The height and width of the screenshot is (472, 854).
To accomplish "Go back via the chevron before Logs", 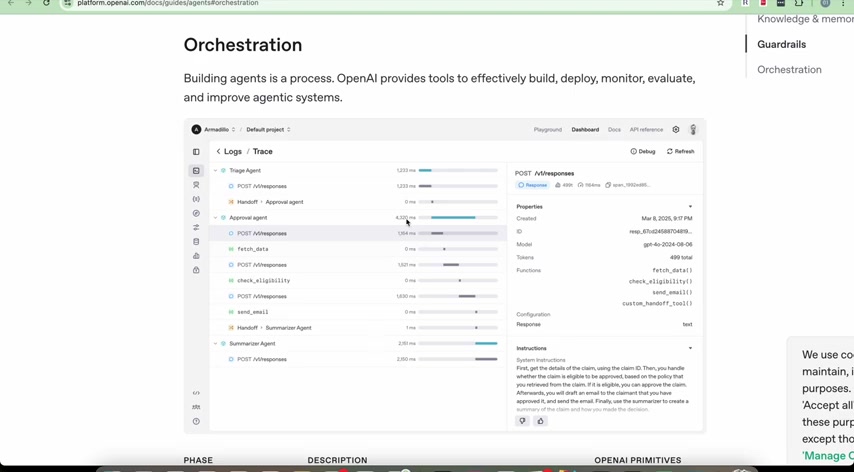I will click(x=218, y=151).
